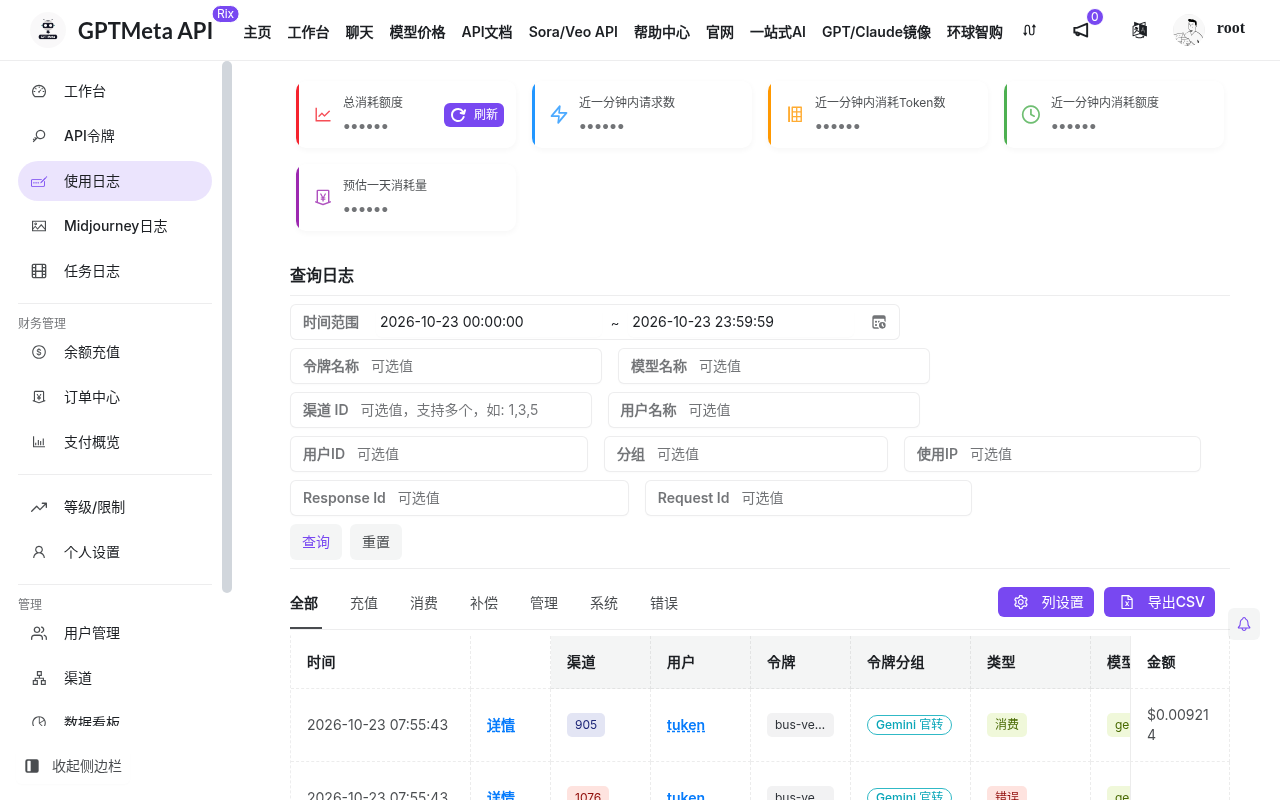Open the tuken user link in channel 905 row

click(686, 725)
